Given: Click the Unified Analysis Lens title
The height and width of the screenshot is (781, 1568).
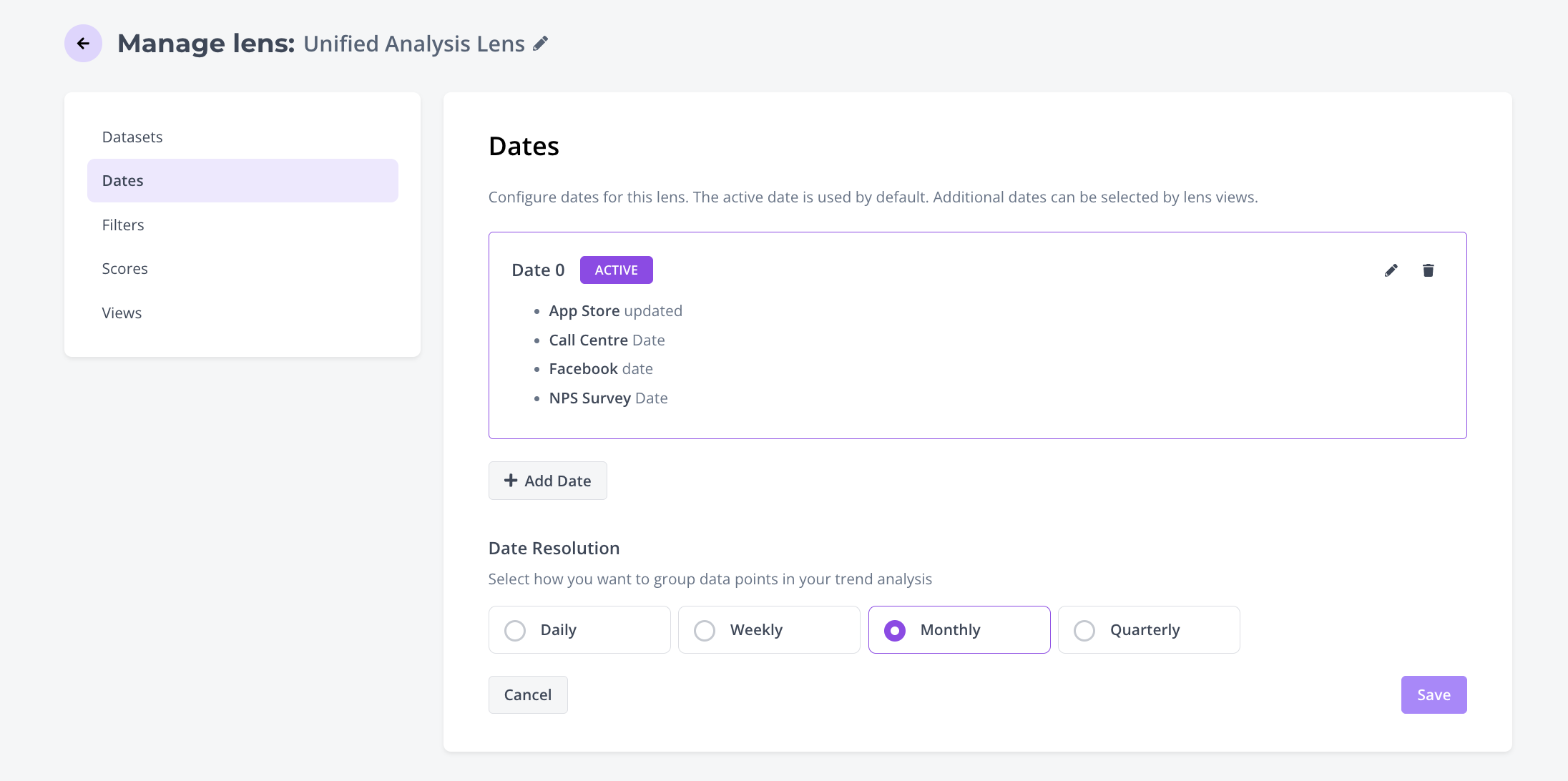Looking at the screenshot, I should coord(413,44).
